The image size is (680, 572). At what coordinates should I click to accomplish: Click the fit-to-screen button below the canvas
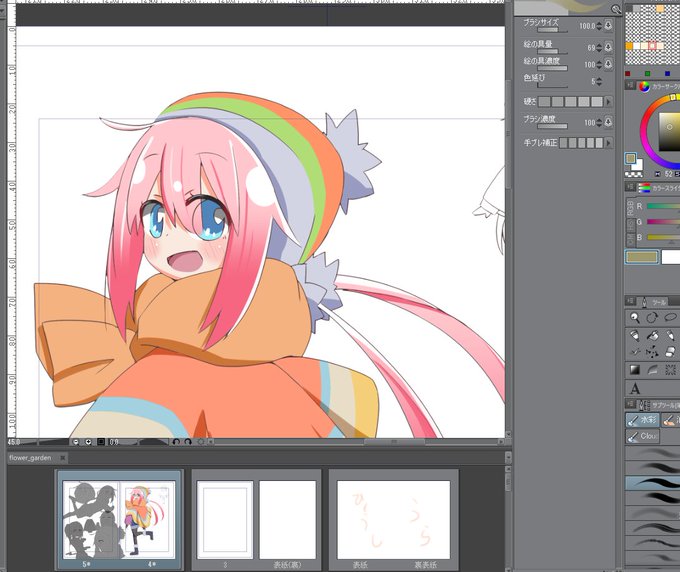click(101, 442)
